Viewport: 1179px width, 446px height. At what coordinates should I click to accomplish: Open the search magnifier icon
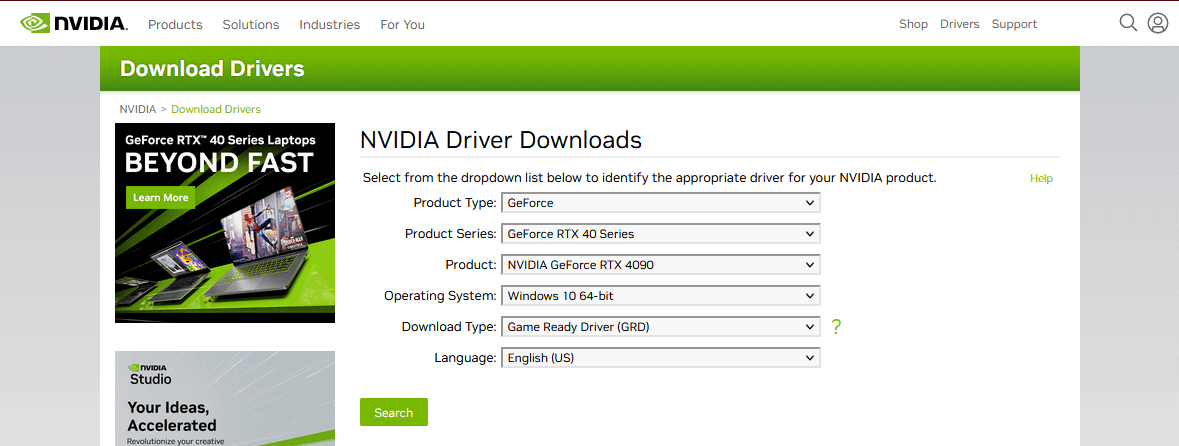pos(1128,23)
